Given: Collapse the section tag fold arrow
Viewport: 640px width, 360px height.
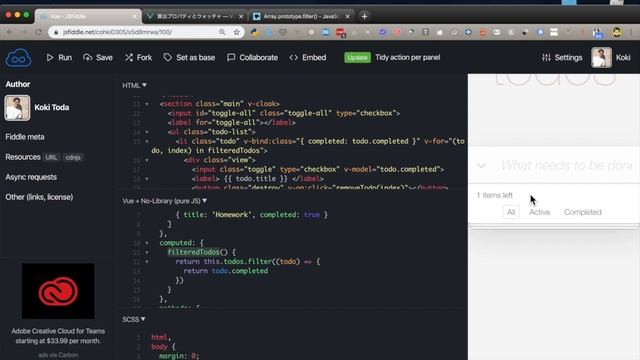Looking at the screenshot, I should (x=147, y=104).
